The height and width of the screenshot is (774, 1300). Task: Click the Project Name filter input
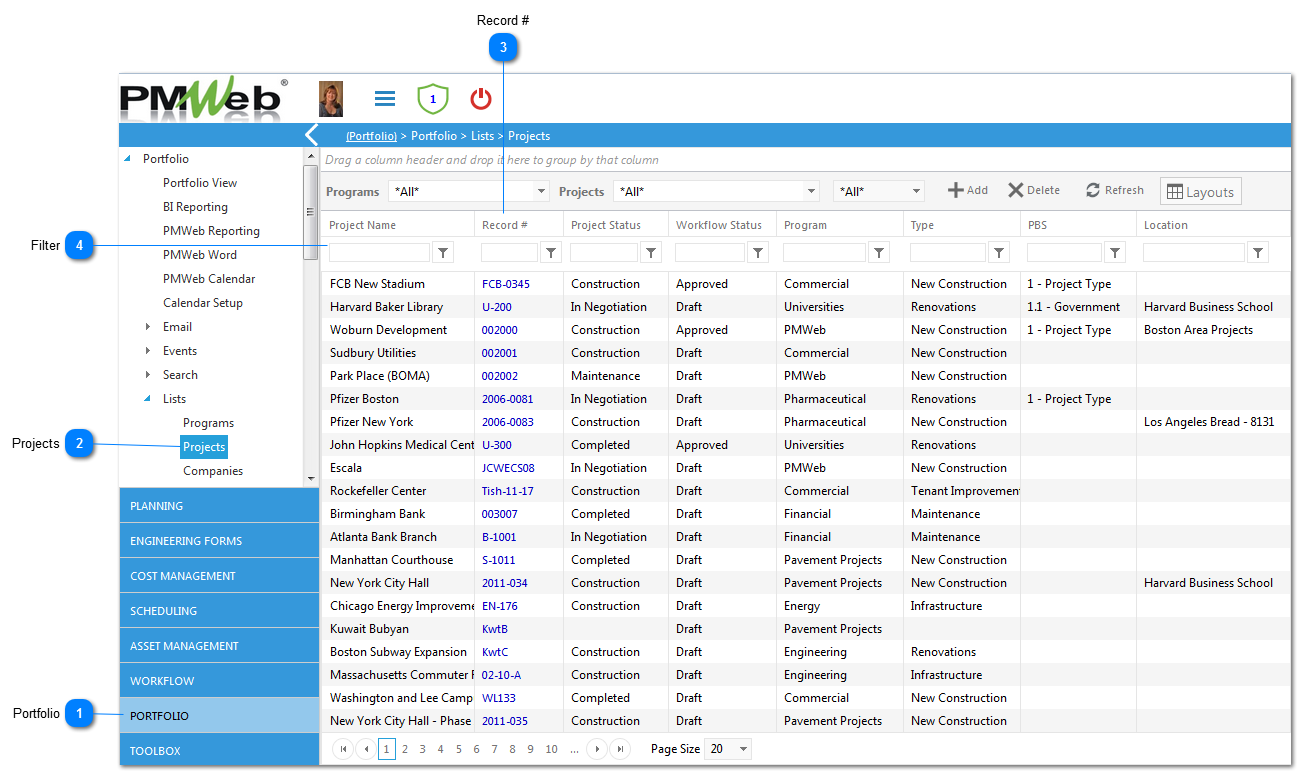pyautogui.click(x=380, y=253)
